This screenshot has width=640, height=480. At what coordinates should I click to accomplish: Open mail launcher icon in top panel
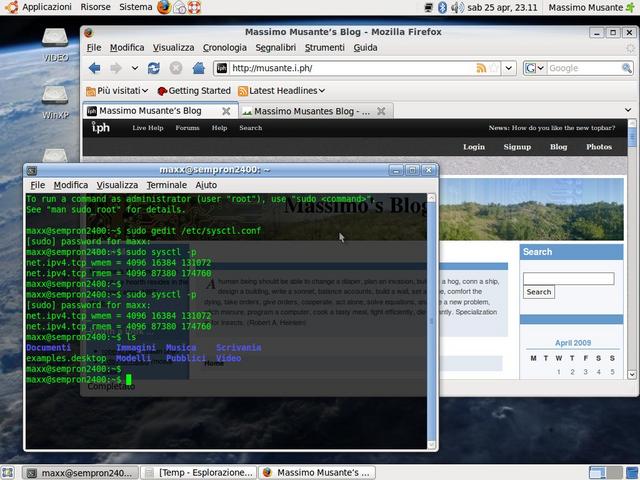tap(180, 7)
